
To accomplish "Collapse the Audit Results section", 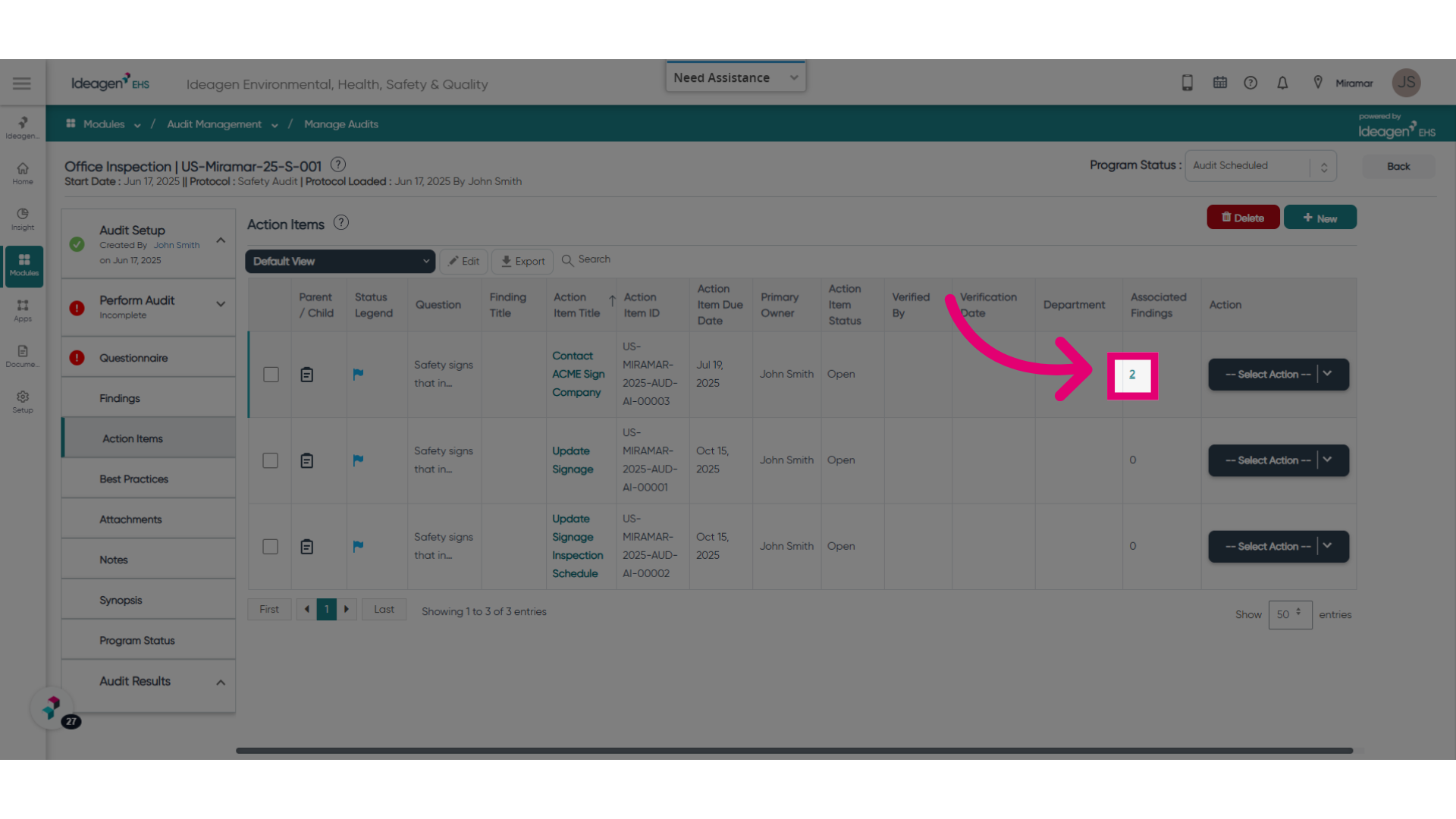I will tap(221, 682).
